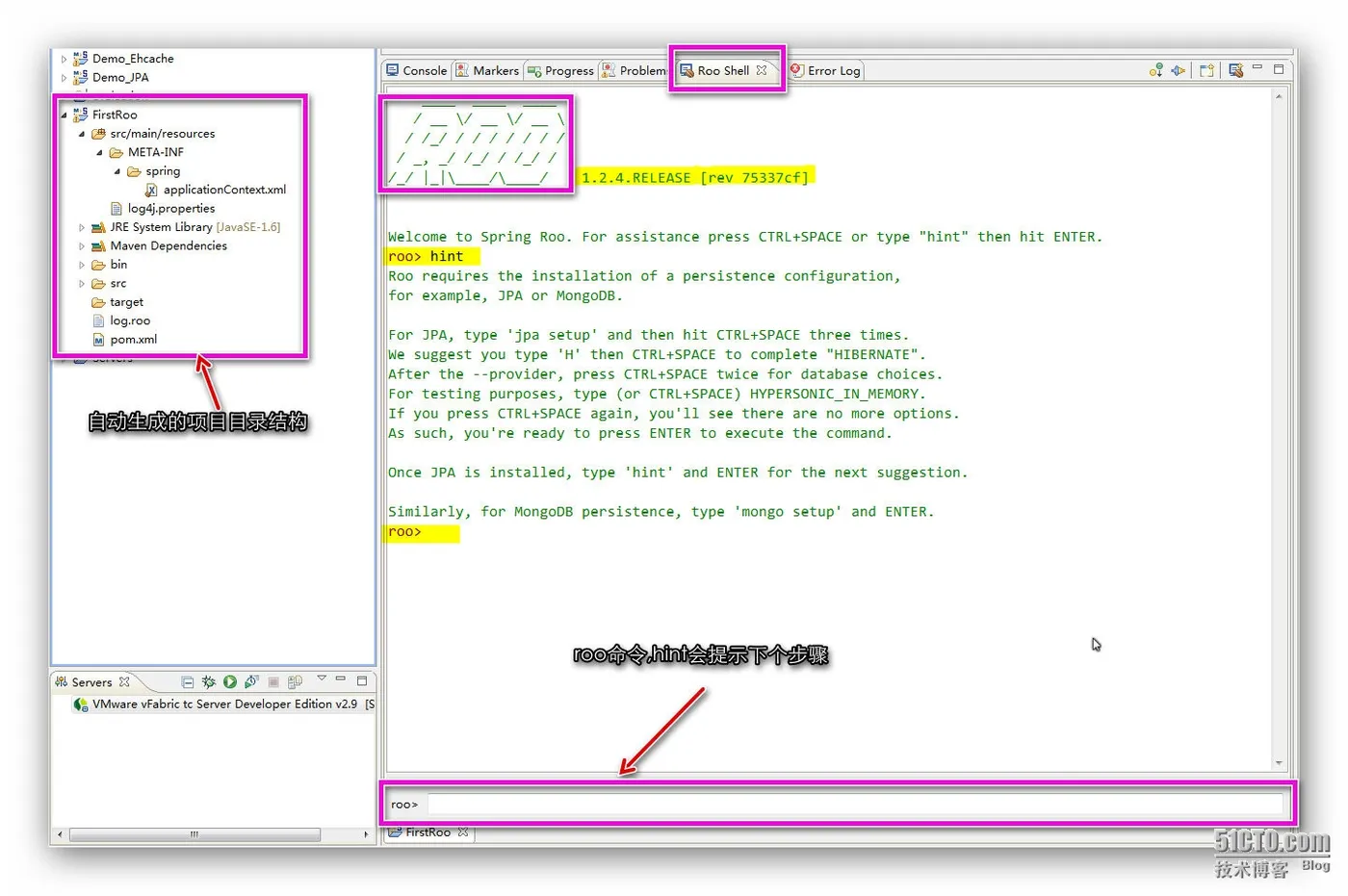Start the server in profile mode
Viewport: 1348px width, 896px height.
pyautogui.click(x=251, y=682)
